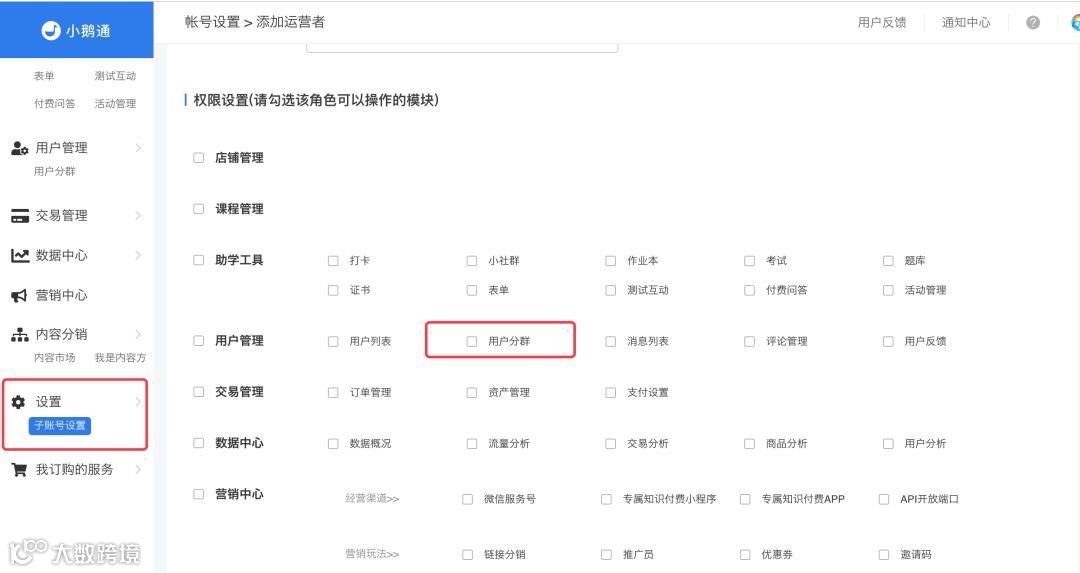Expand the 内容分销 sidebar chevron

coord(138,335)
